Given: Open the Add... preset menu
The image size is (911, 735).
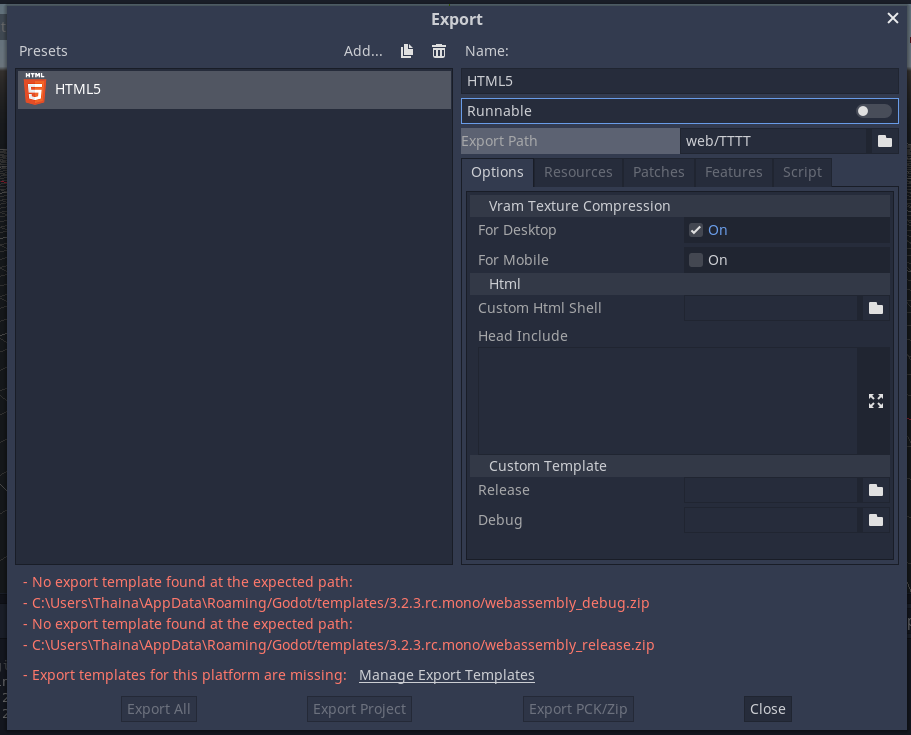Looking at the screenshot, I should [363, 50].
